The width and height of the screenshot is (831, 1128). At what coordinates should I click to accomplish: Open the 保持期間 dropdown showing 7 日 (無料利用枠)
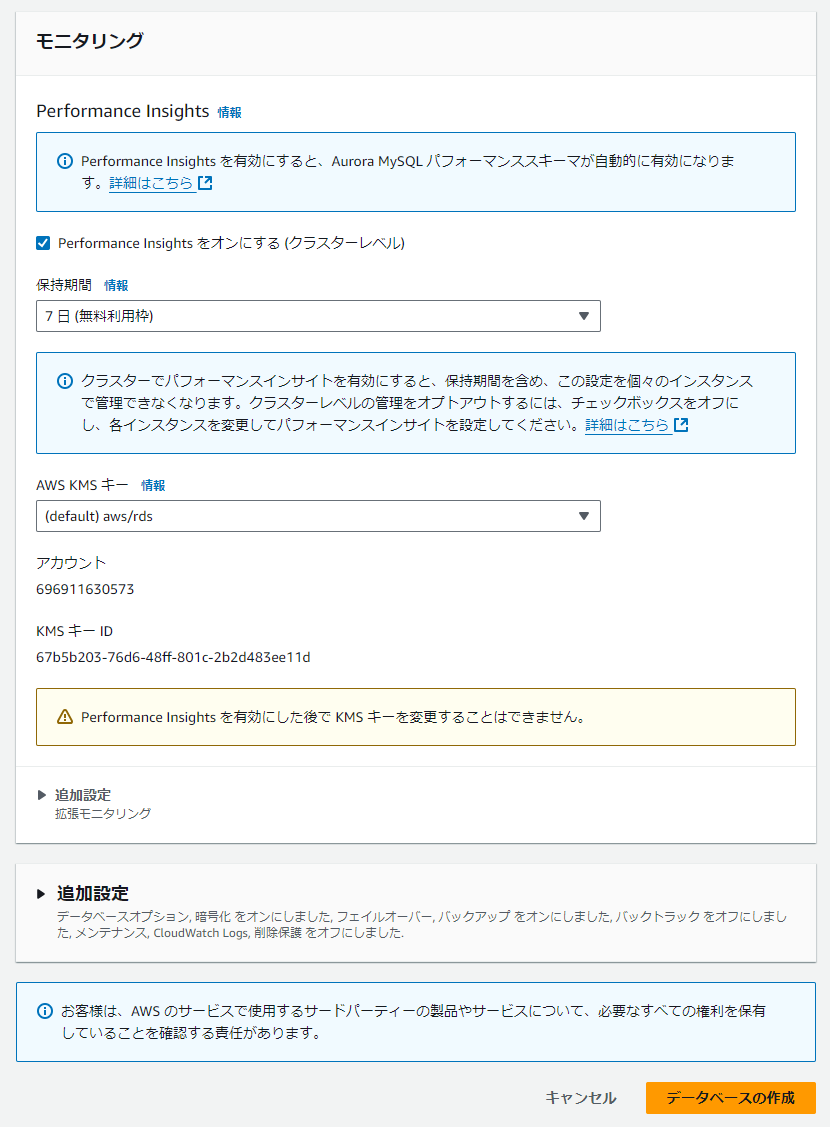click(x=318, y=316)
